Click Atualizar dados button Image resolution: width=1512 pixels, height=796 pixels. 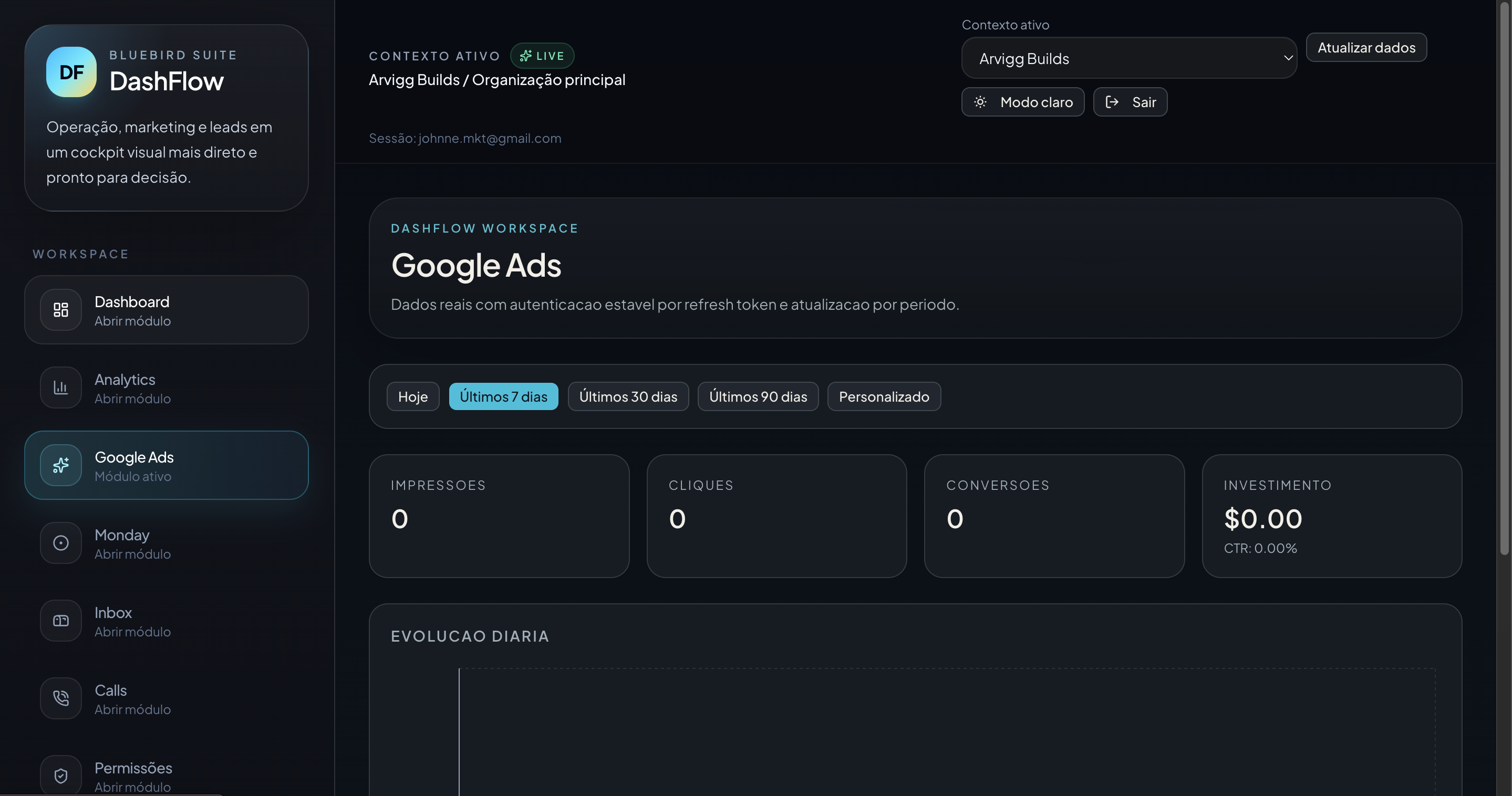click(x=1366, y=47)
